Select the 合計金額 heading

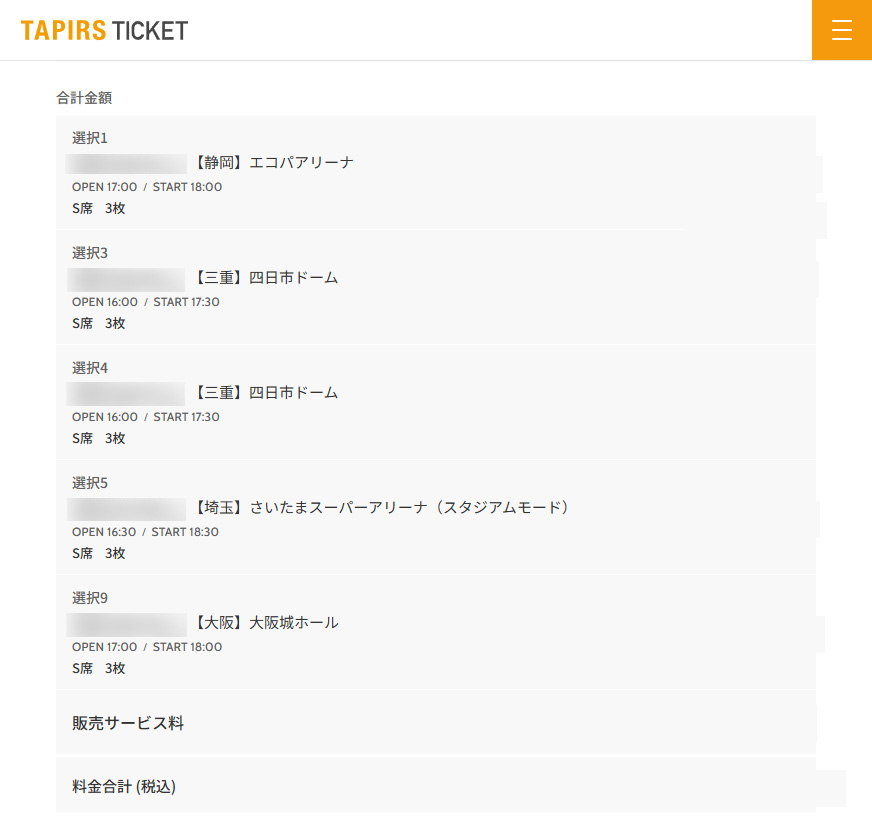[84, 98]
